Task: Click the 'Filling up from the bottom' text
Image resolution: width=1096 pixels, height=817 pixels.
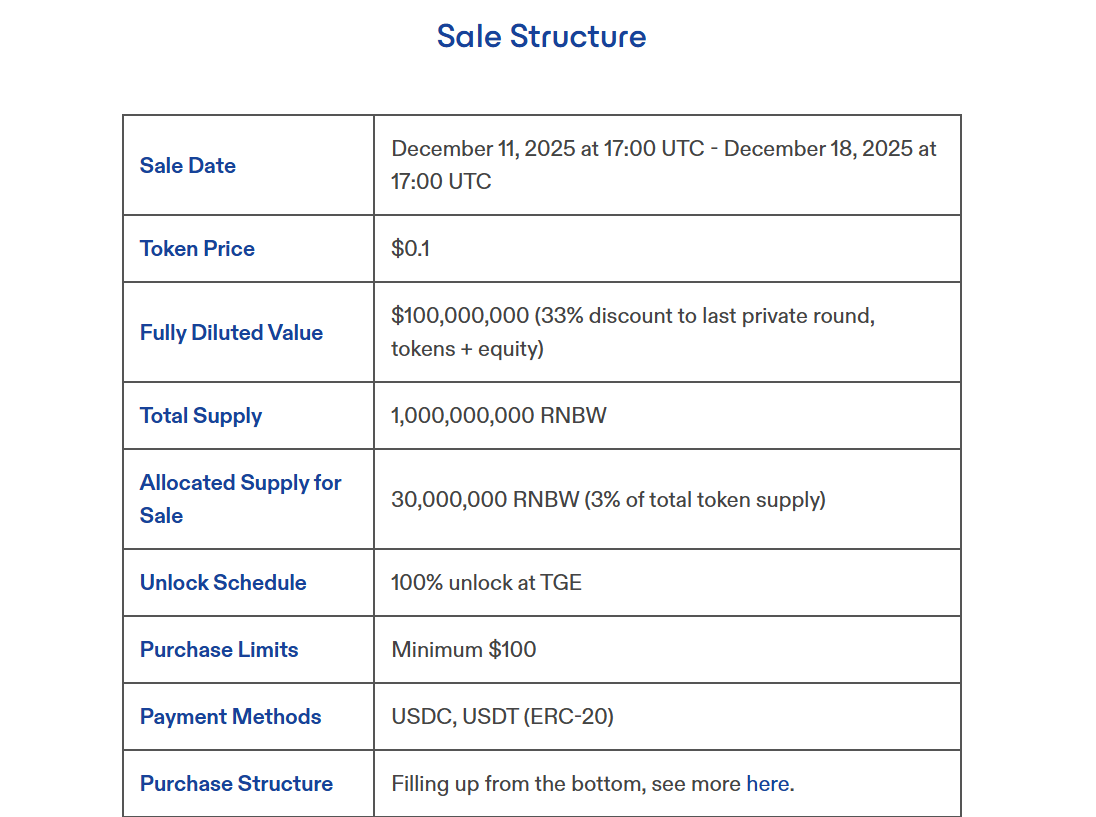Action: [x=515, y=784]
